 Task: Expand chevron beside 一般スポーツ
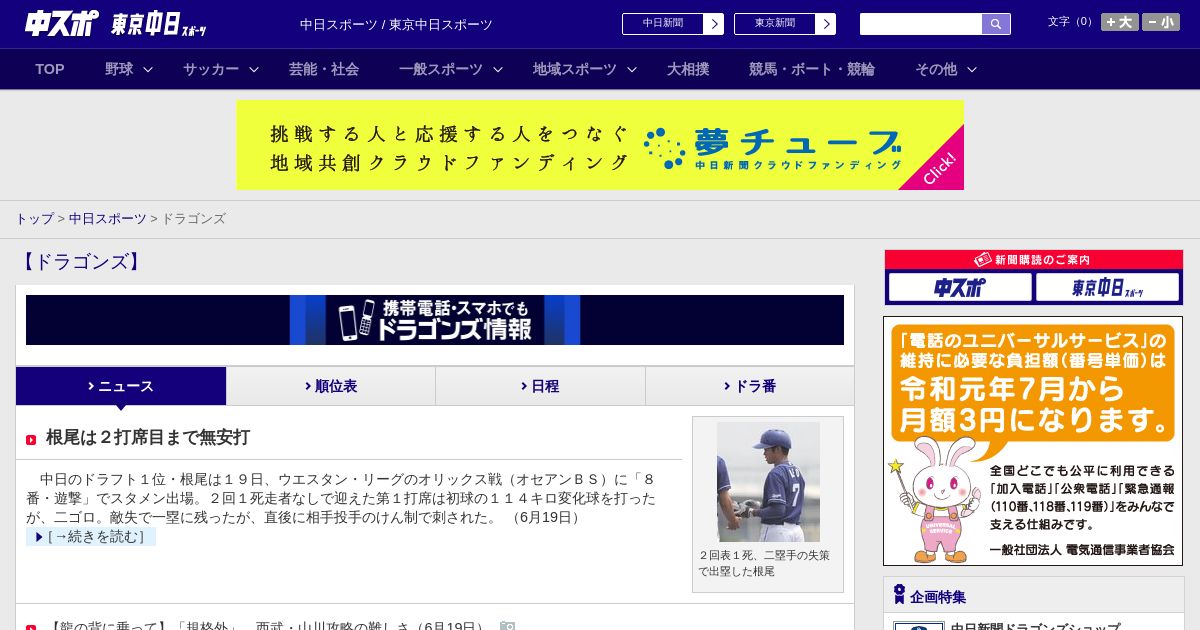point(498,69)
